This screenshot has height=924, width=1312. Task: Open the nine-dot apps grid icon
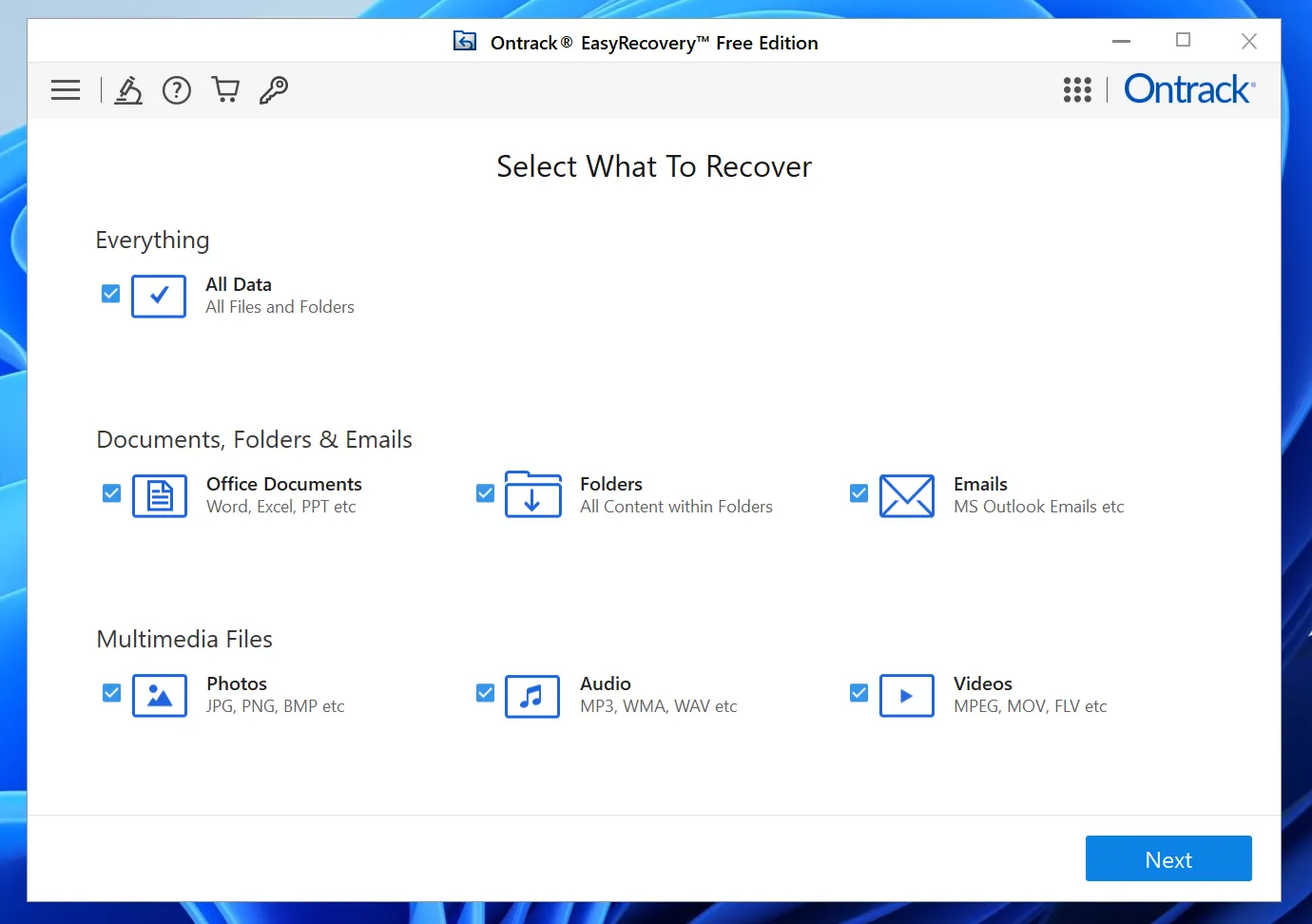1077,90
